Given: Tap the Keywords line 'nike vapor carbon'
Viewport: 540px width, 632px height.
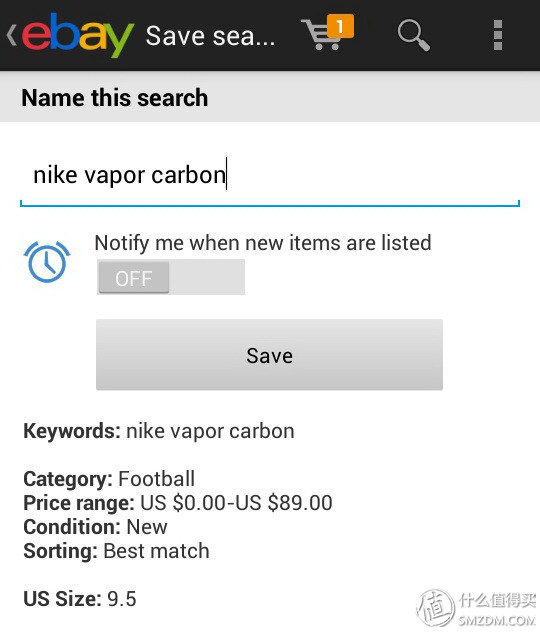Looking at the screenshot, I should 159,431.
